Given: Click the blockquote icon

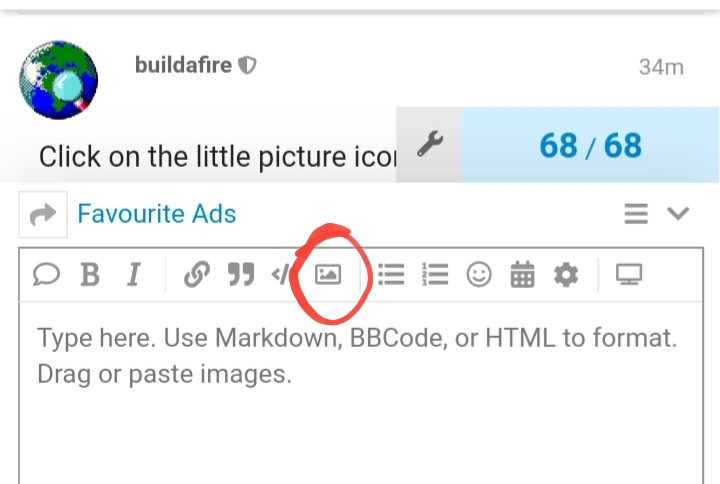Looking at the screenshot, I should [241, 275].
